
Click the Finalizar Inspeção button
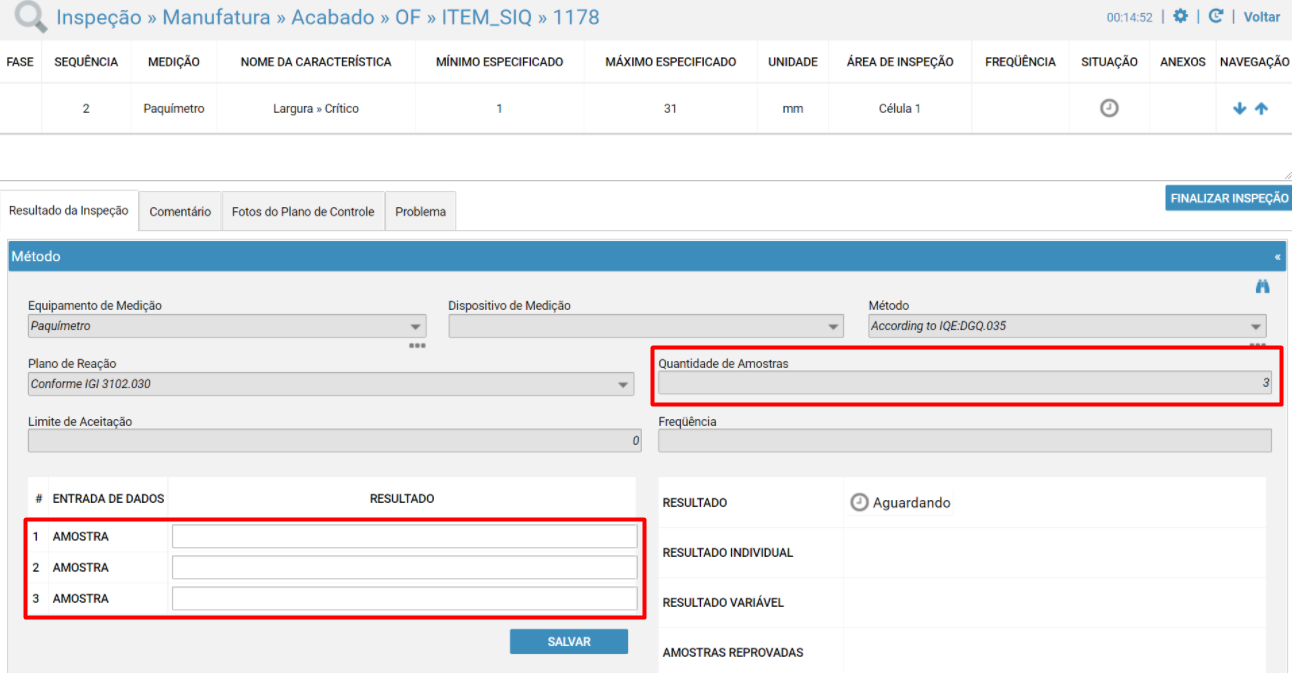pos(1229,198)
